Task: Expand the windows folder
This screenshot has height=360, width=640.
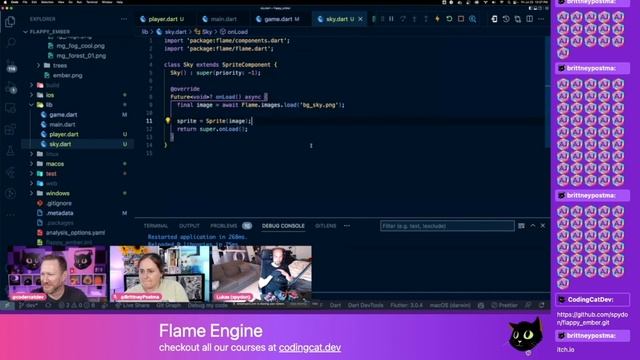Action: (58, 193)
